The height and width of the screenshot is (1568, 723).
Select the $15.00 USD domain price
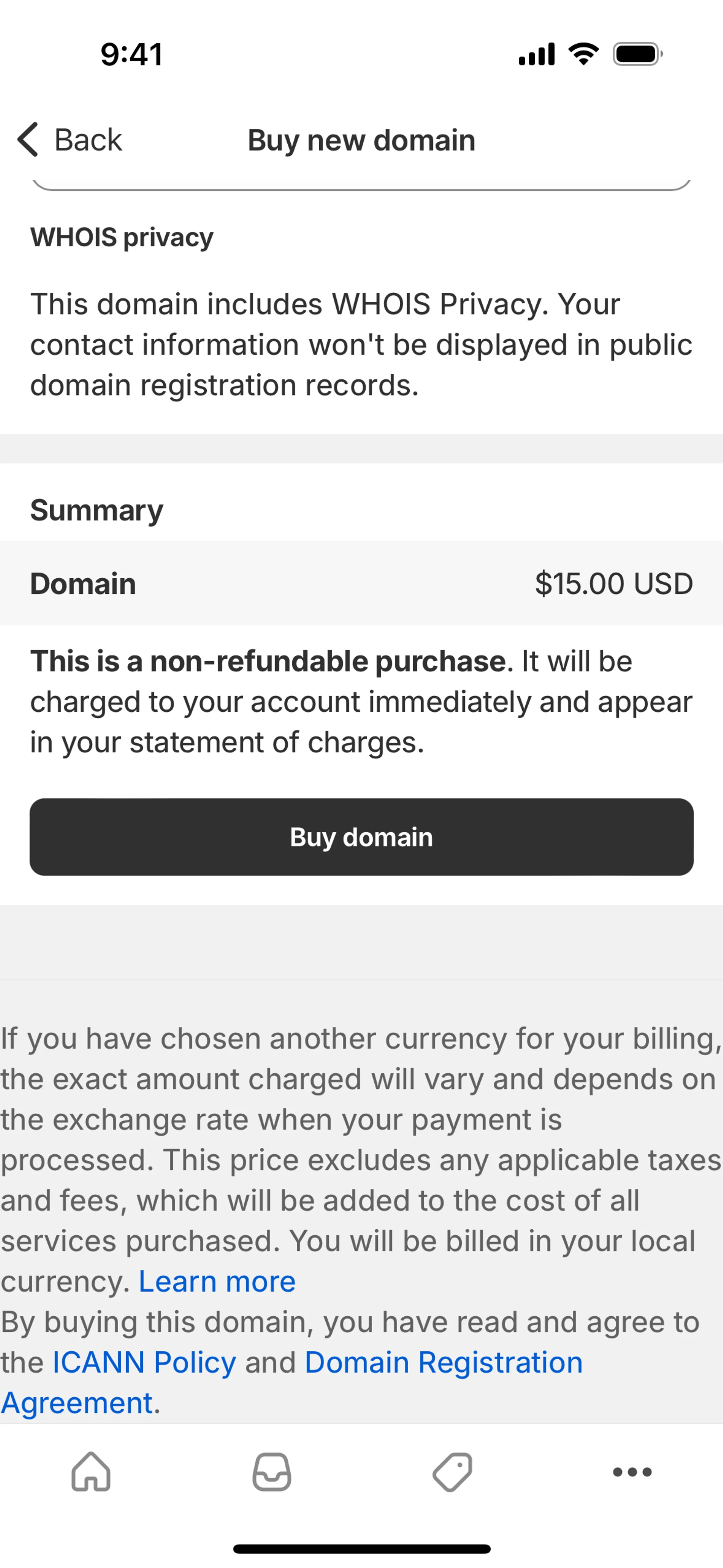pos(613,583)
